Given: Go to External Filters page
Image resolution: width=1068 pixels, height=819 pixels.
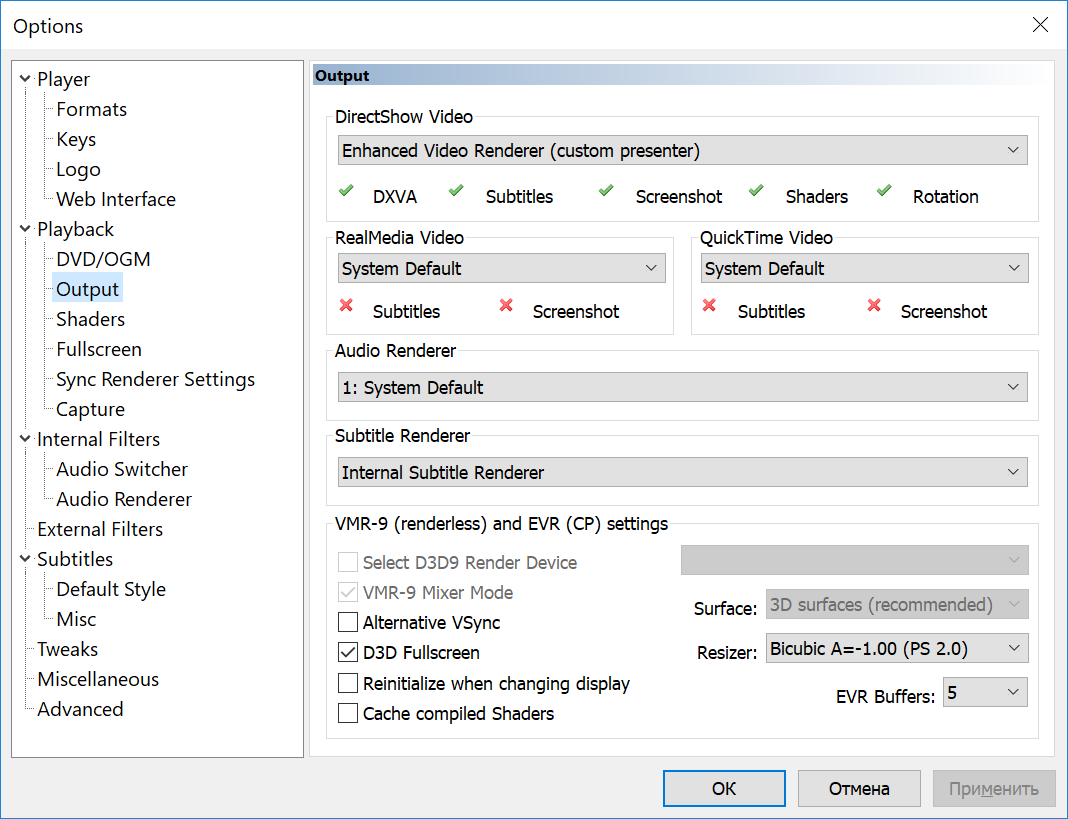Looking at the screenshot, I should coord(99,529).
